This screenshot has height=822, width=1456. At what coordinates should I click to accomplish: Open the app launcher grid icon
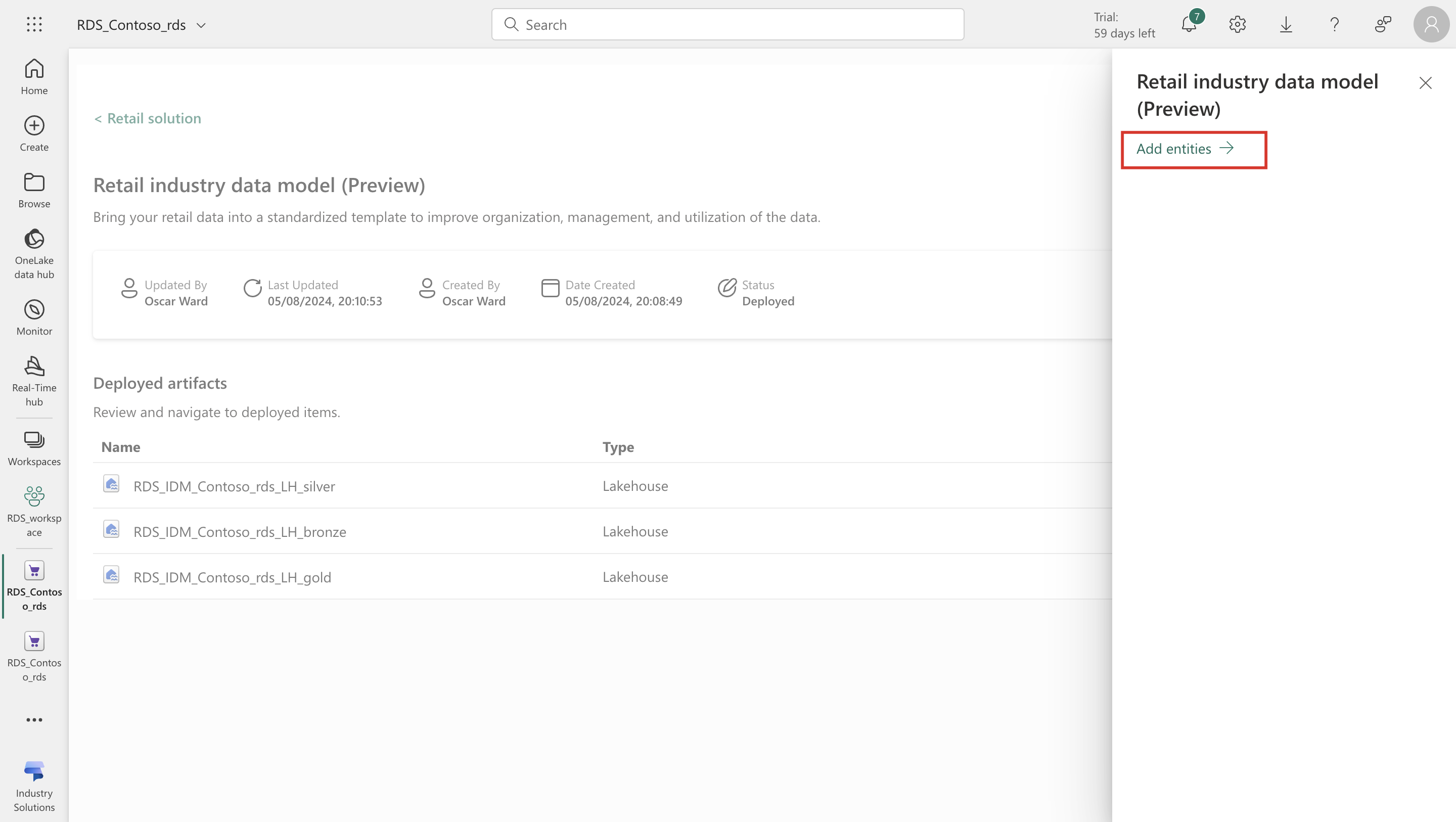click(34, 24)
